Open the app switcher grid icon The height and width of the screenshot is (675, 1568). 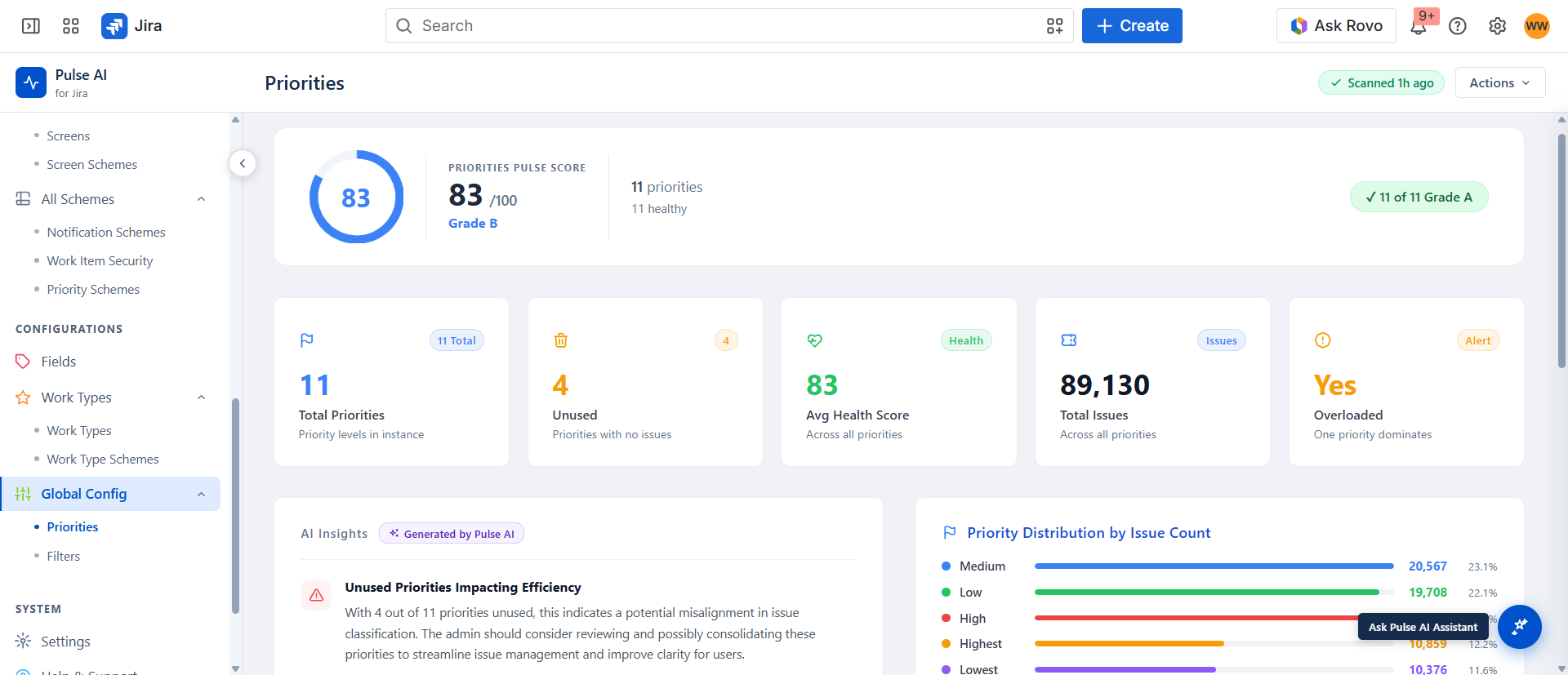[x=71, y=26]
